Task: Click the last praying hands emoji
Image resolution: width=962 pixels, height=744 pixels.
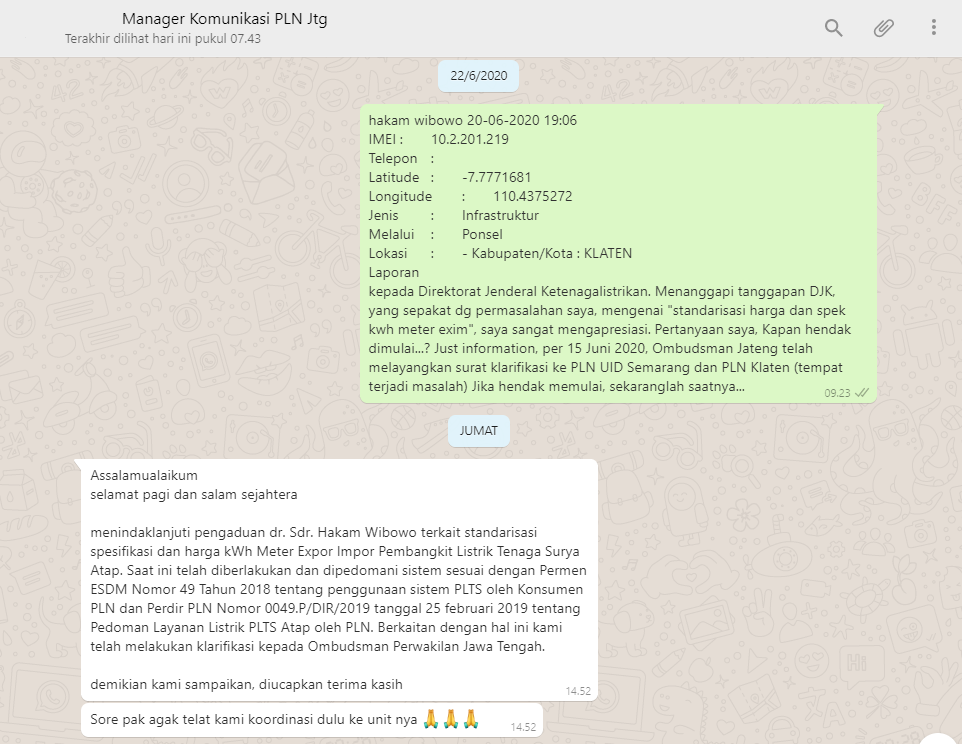Action: click(471, 719)
